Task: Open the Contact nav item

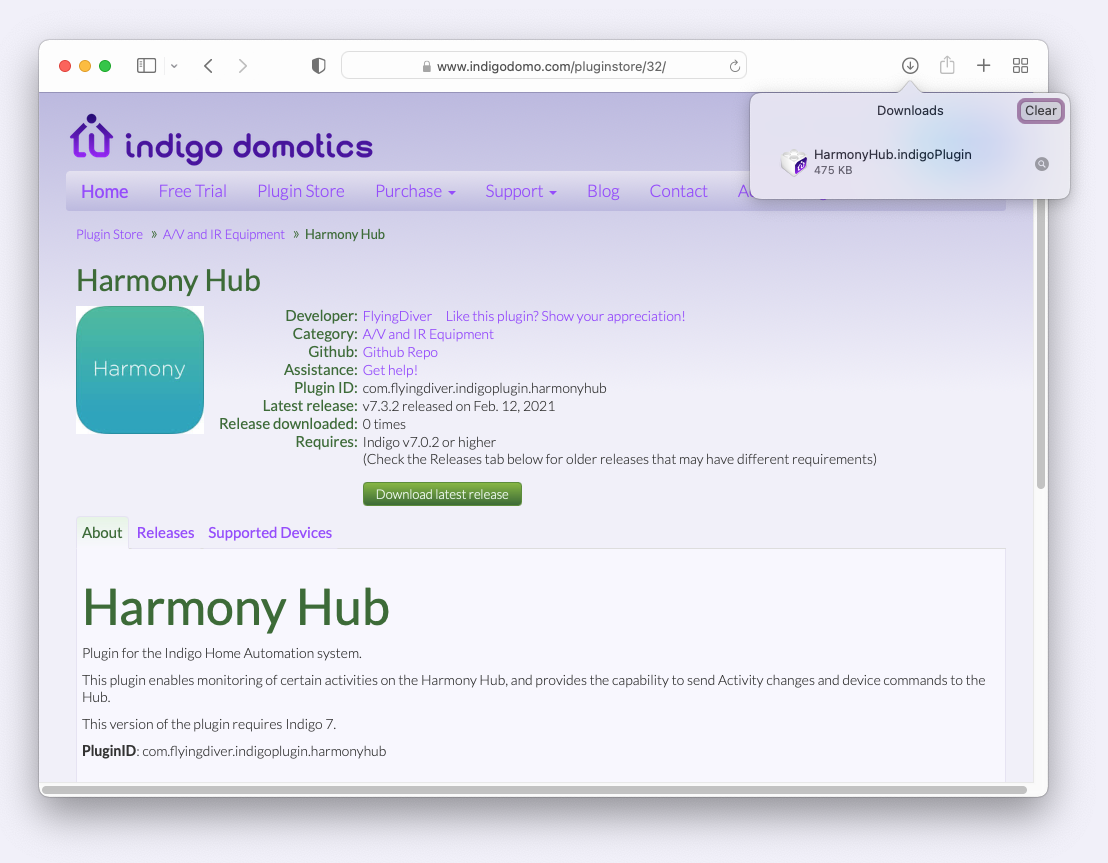Action: [678, 192]
